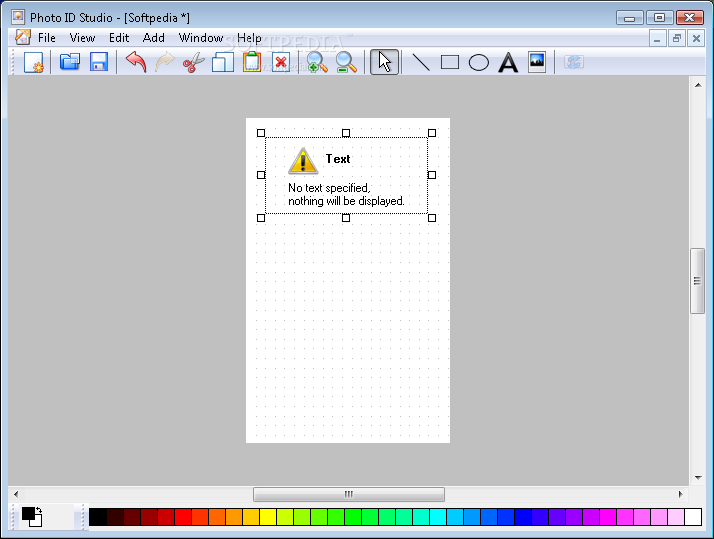Viewport: 714px width, 539px height.
Task: Save the project with the floppy disk icon
Action: [x=99, y=62]
